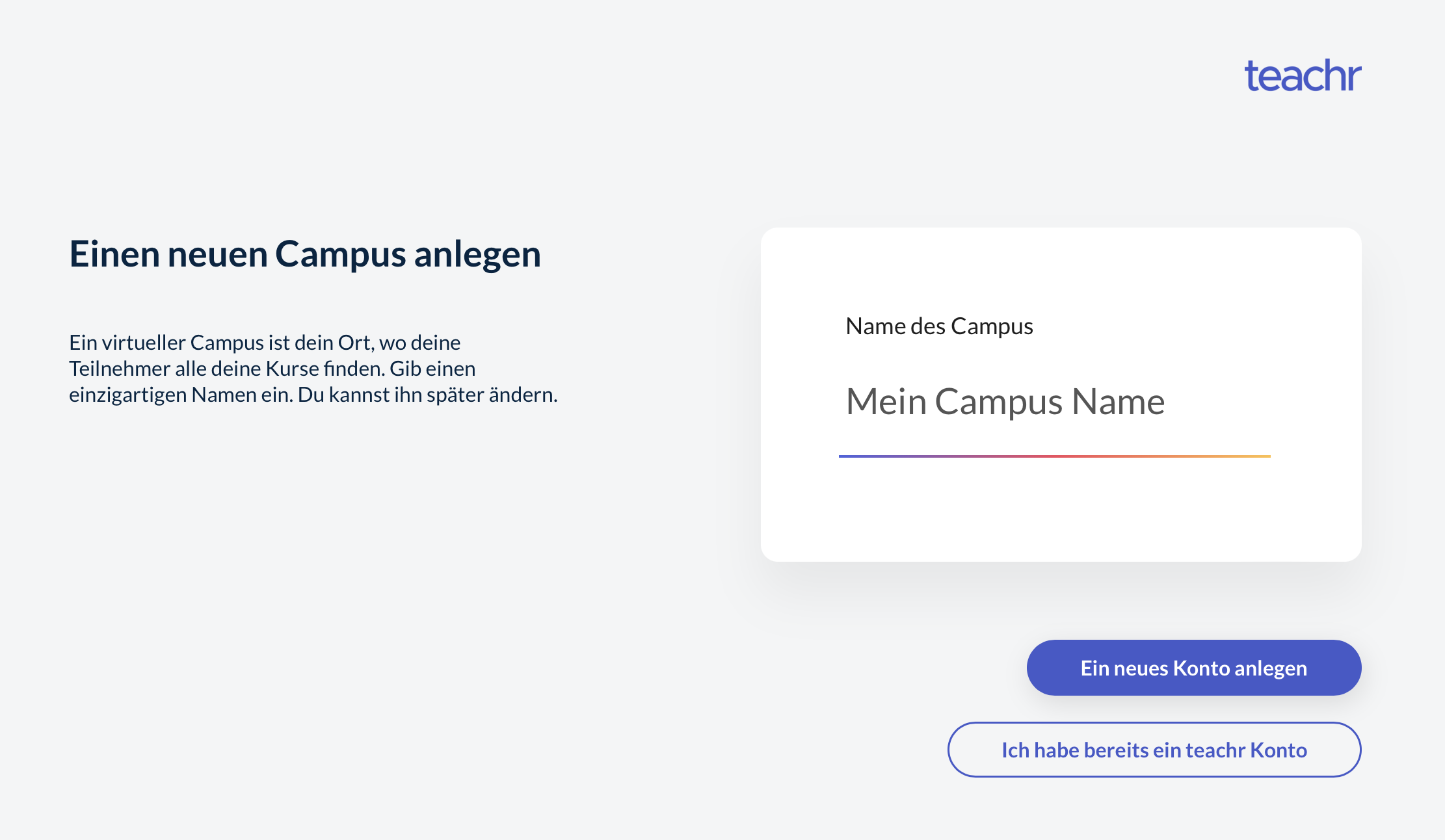Image resolution: width=1445 pixels, height=840 pixels.
Task: Click the heading "Einen neuen Campus anlegen"
Action: (x=305, y=254)
